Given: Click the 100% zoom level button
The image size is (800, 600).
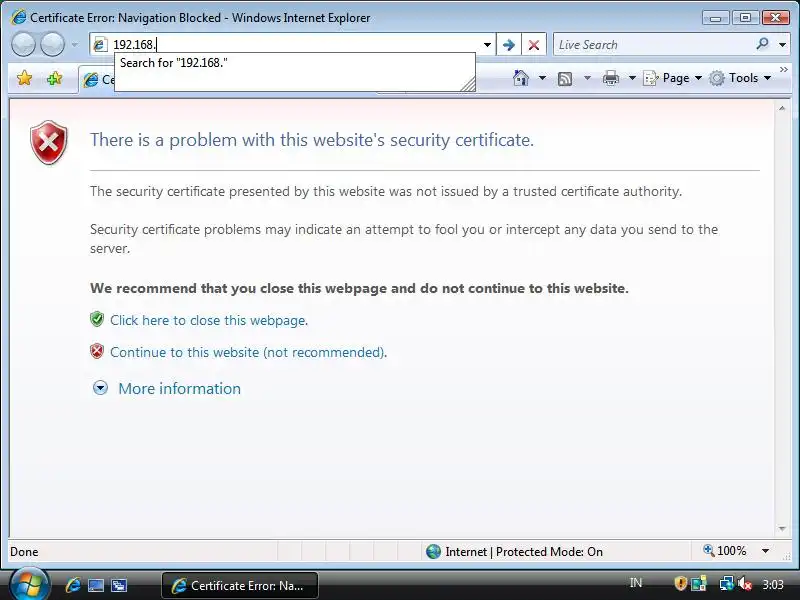Looking at the screenshot, I should click(724, 551).
